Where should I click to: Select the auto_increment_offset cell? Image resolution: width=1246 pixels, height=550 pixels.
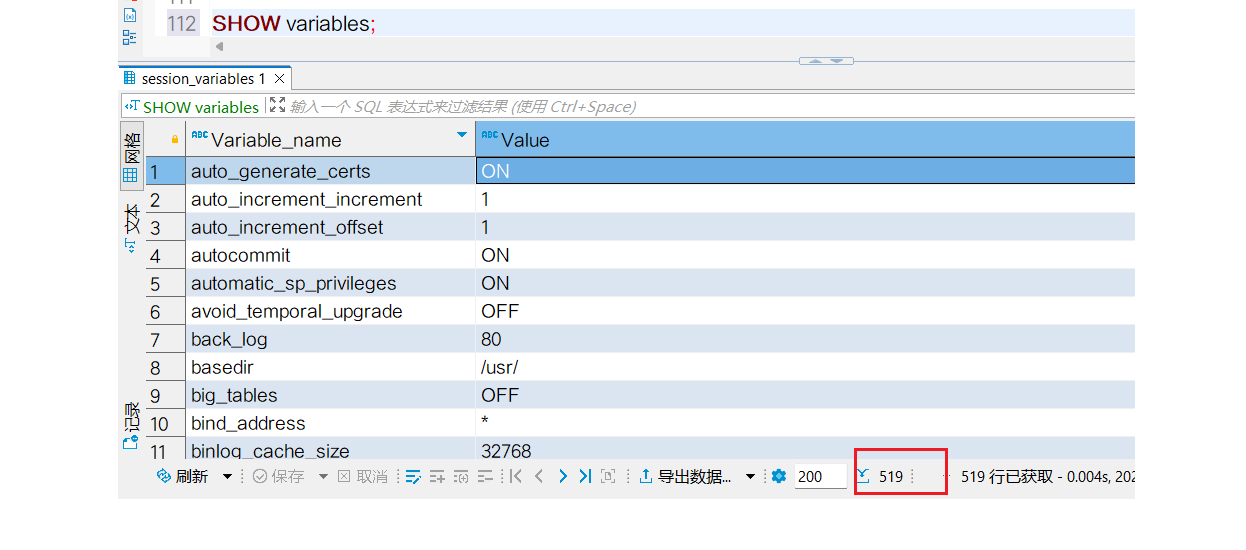pos(330,227)
